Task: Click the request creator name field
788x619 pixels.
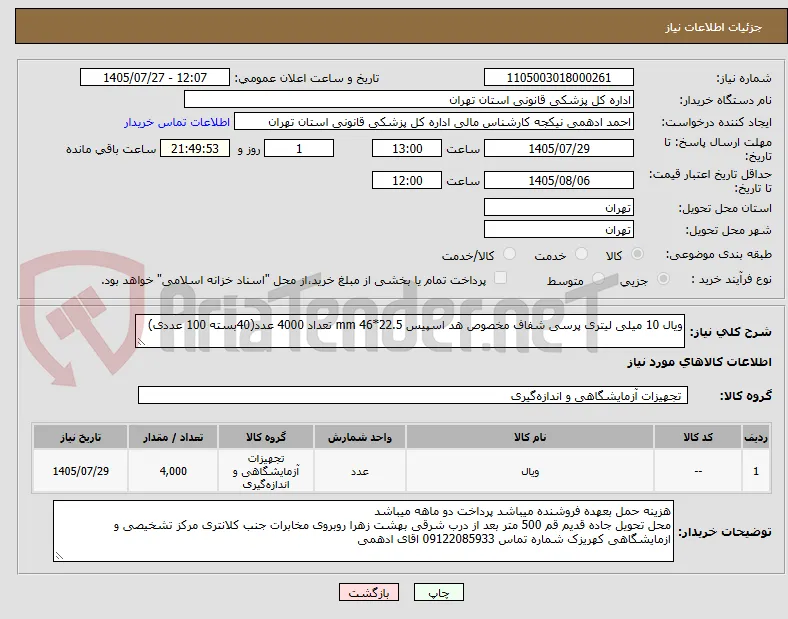Action: tap(434, 122)
